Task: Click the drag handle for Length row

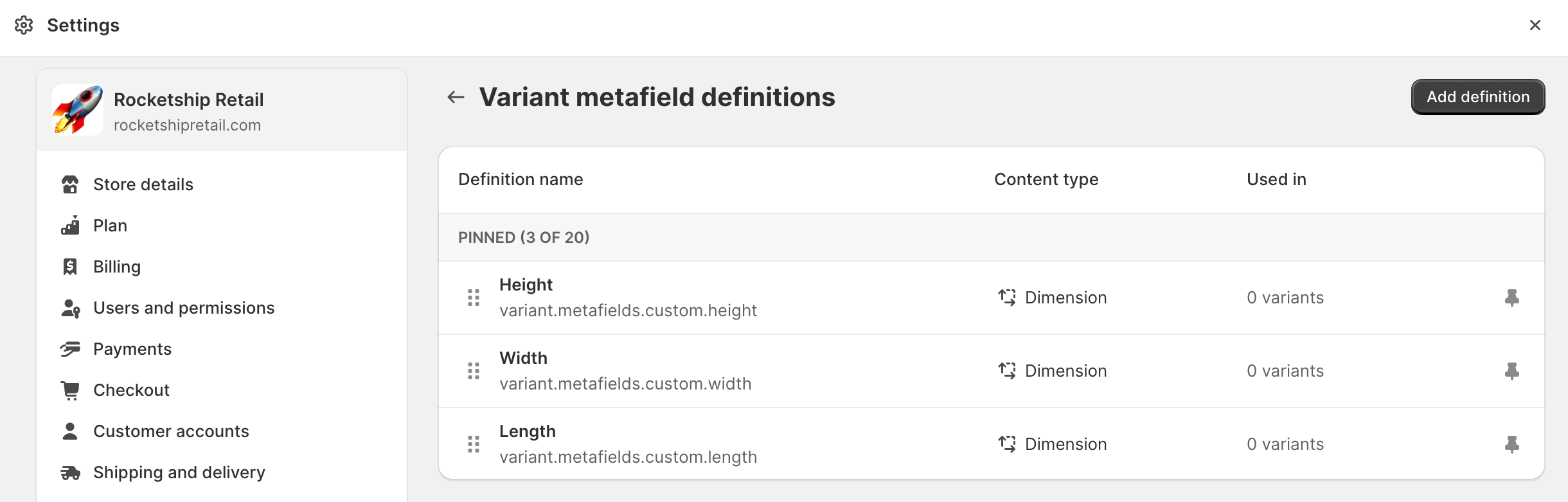Action: pos(474,444)
